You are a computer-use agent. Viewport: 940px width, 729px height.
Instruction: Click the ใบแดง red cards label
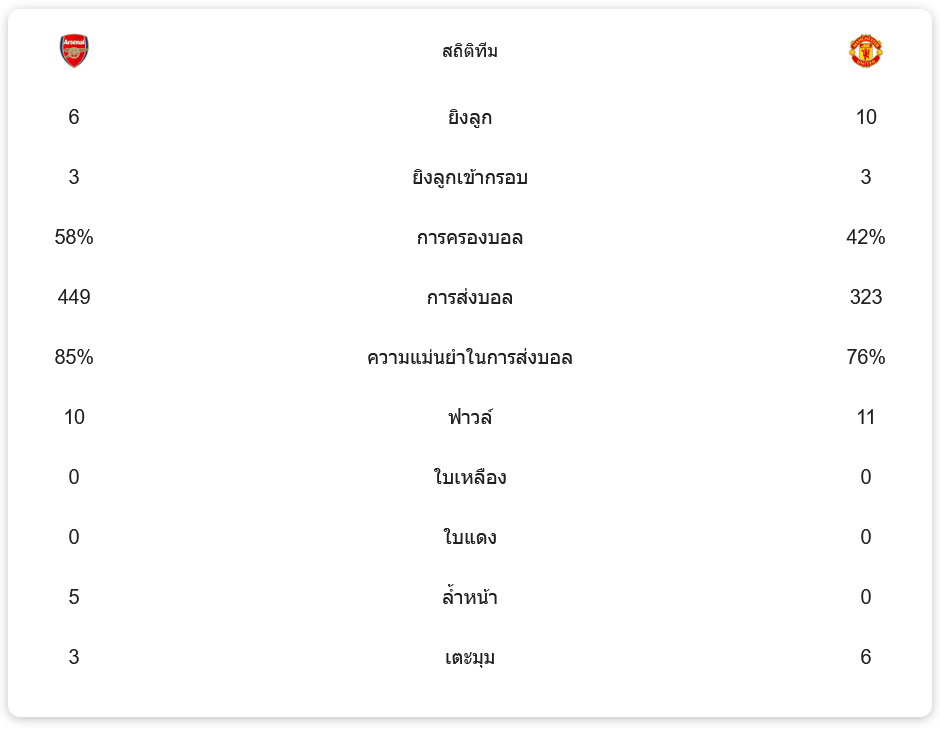pos(470,538)
